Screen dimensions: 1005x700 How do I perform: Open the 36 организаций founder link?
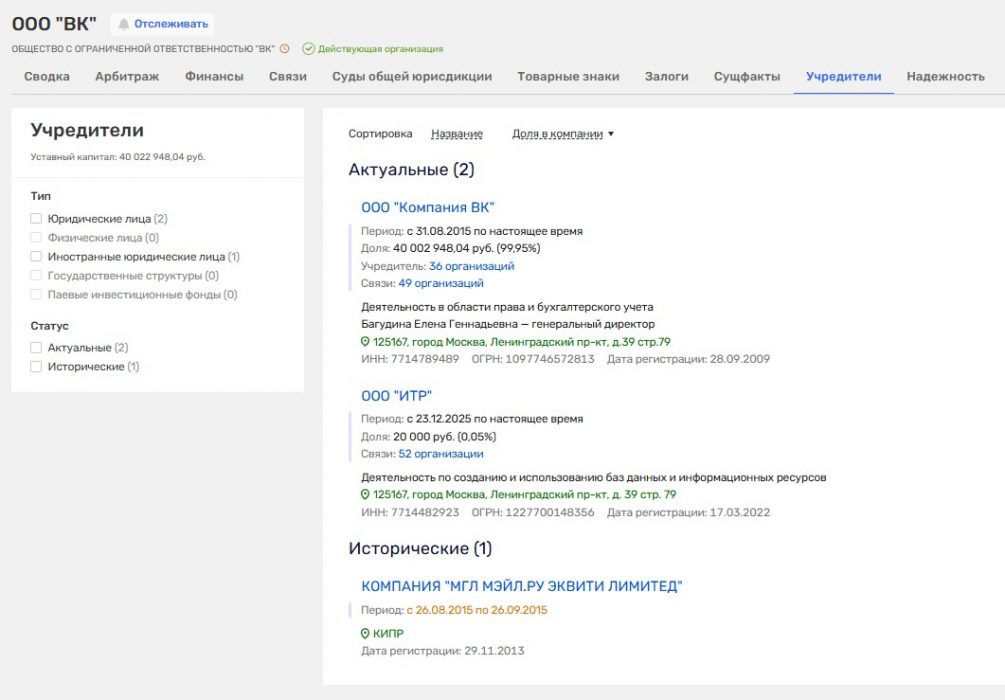471,266
